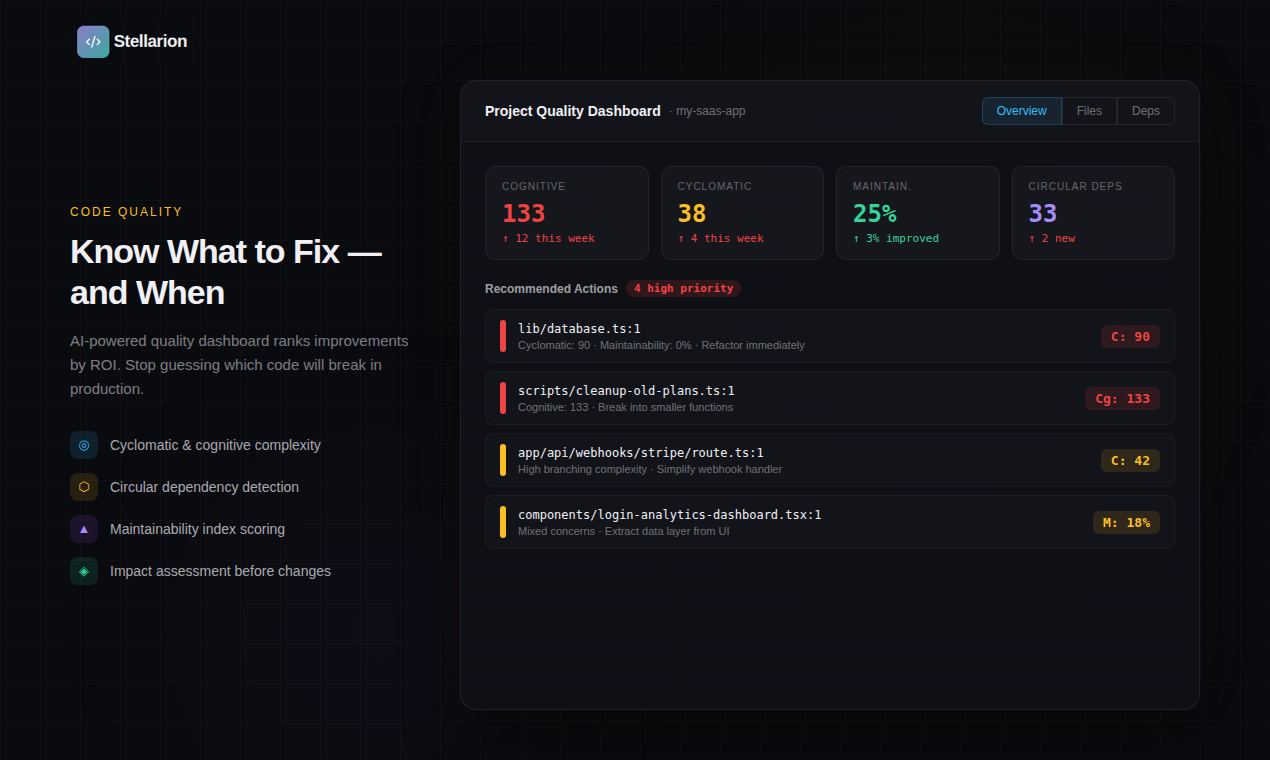Click the C: 90 score badge
This screenshot has width=1270, height=760.
pyautogui.click(x=1129, y=336)
